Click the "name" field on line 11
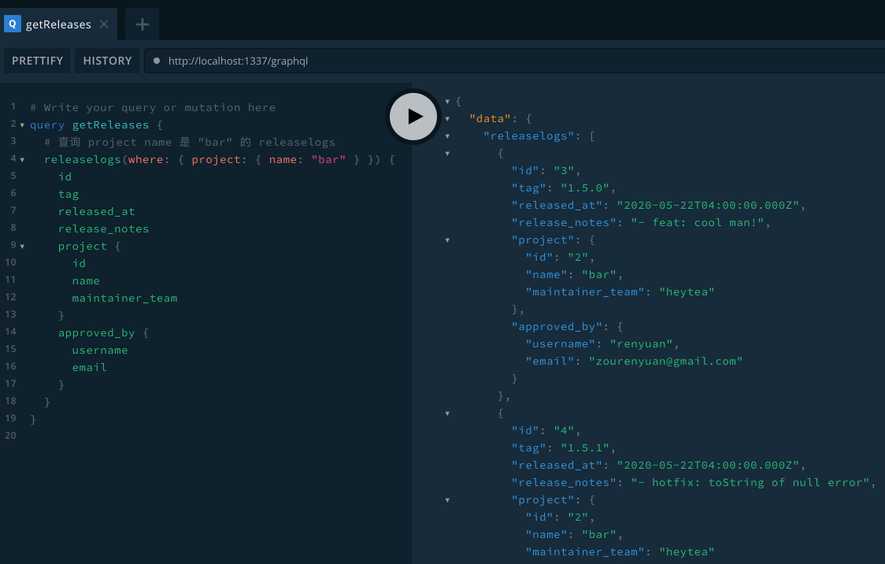 click(86, 281)
